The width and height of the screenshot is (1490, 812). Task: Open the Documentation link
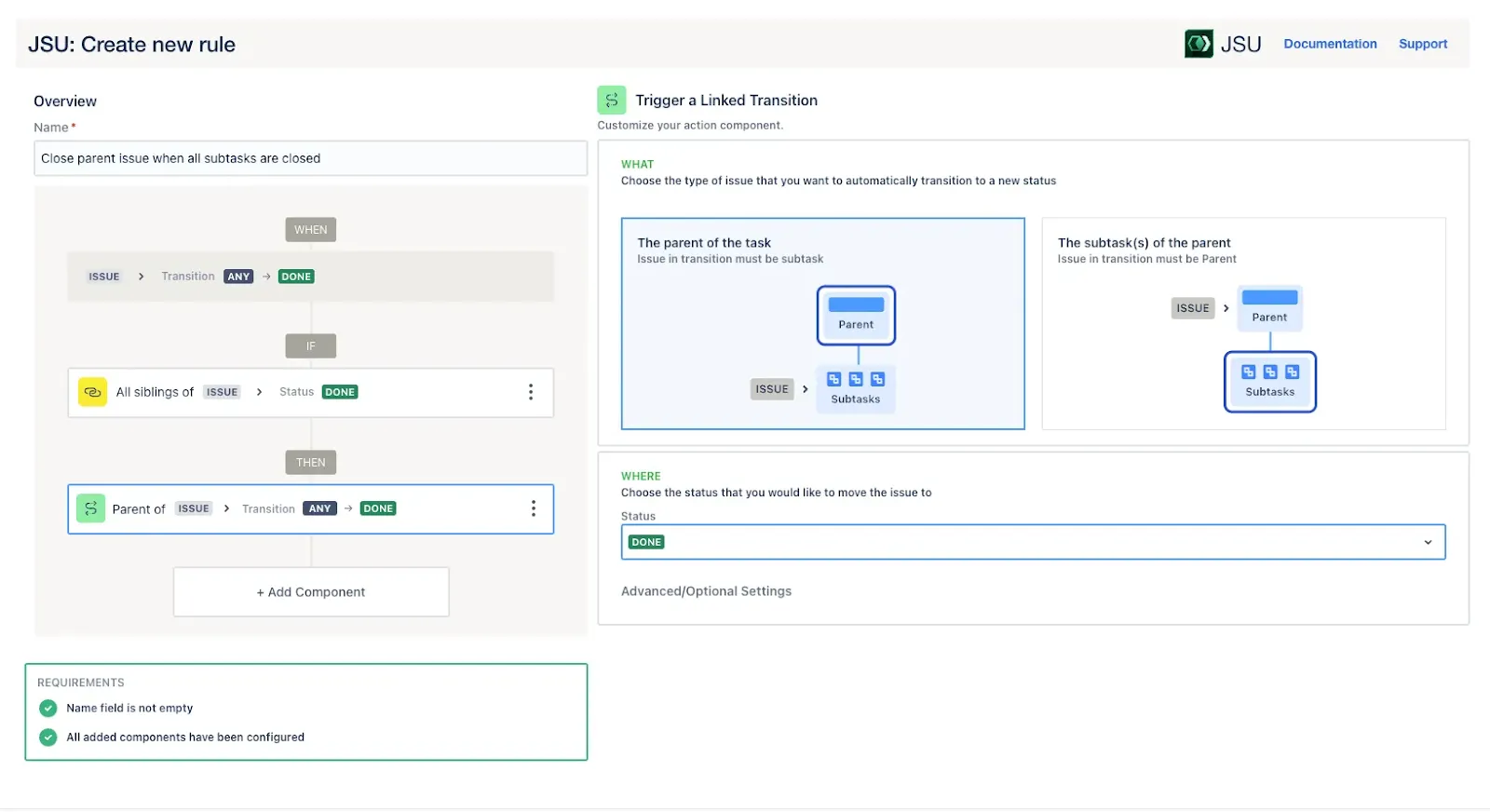coord(1330,44)
